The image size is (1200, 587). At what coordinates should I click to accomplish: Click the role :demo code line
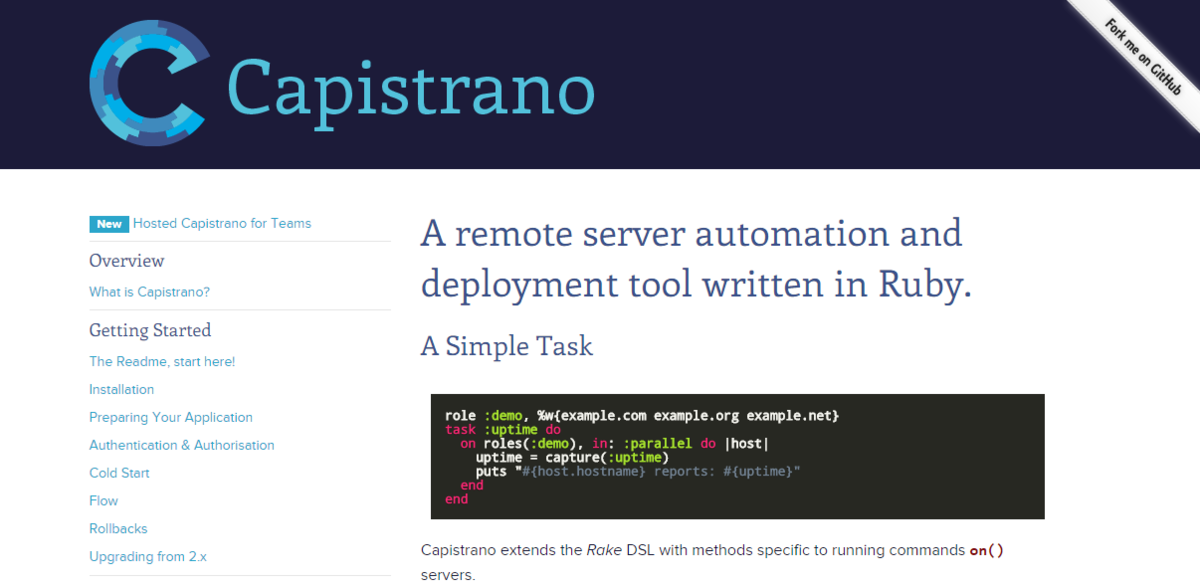click(642, 415)
